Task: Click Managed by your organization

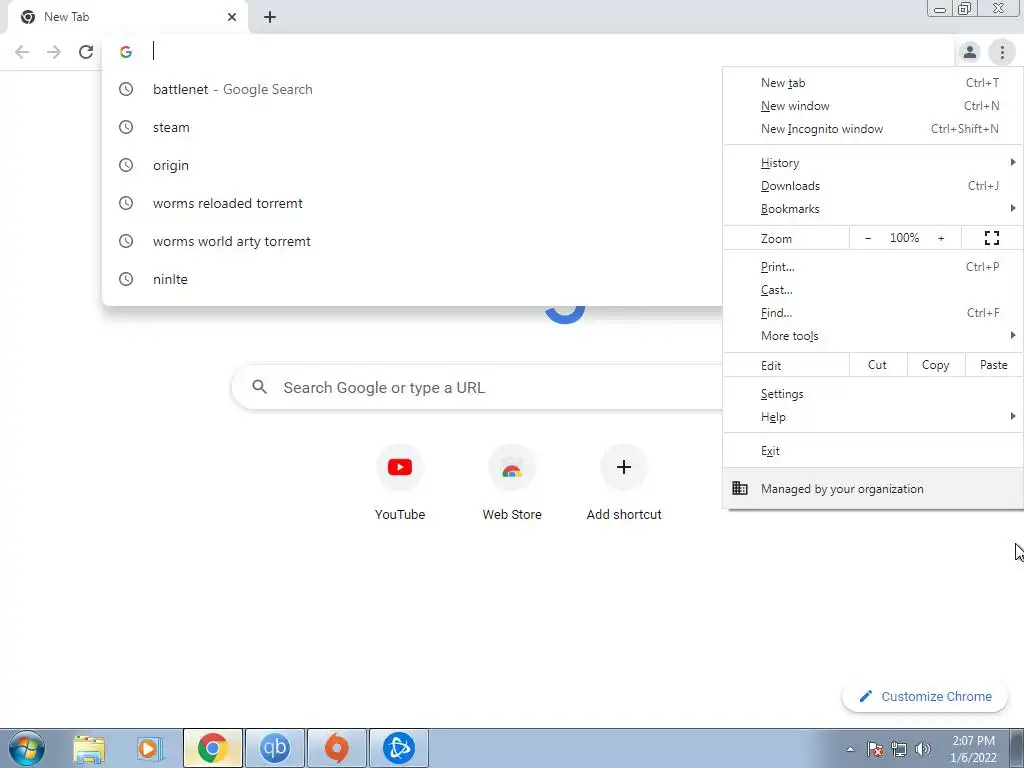Action: coord(872,488)
